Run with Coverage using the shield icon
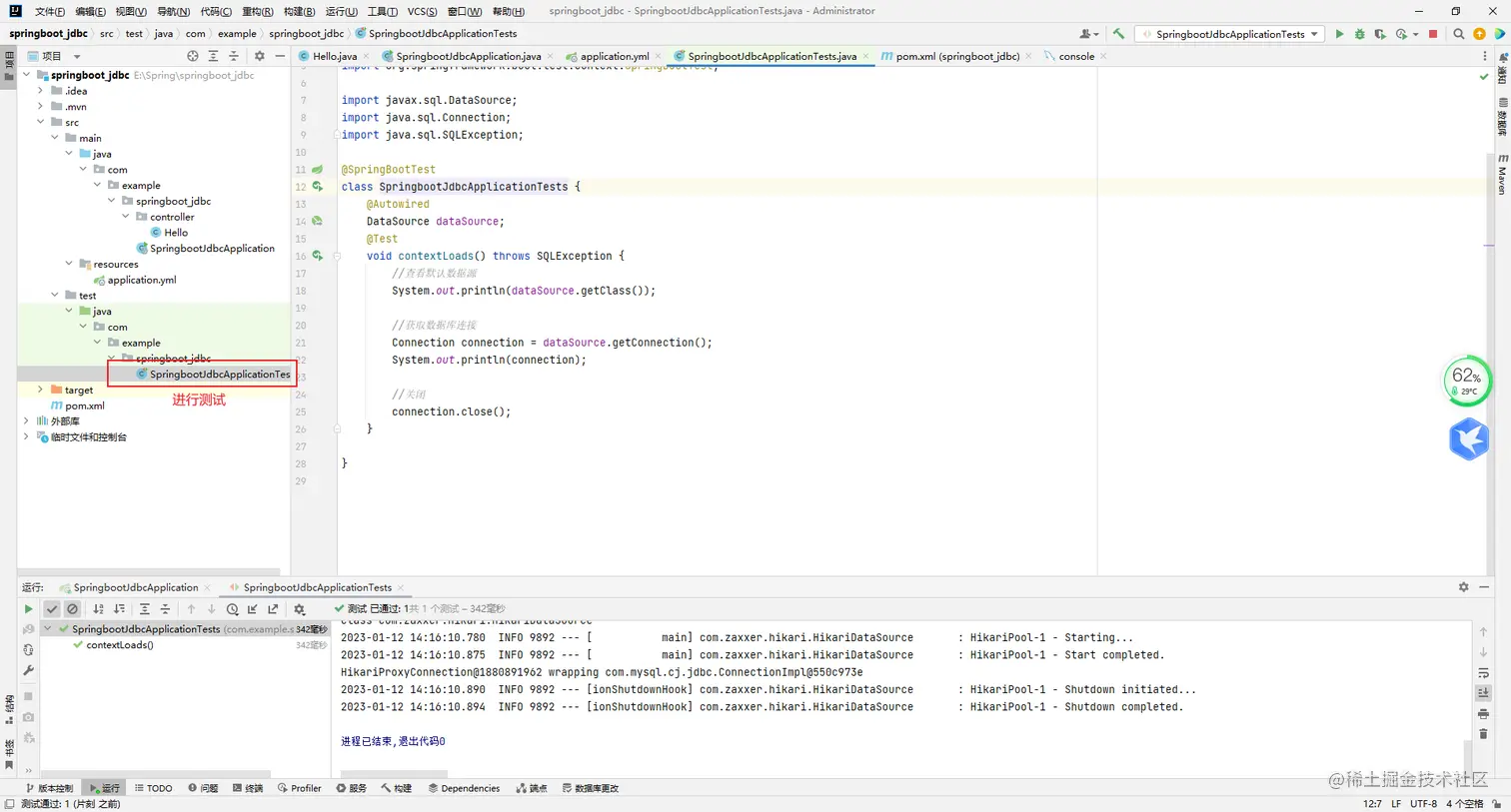The height and width of the screenshot is (812, 1511). [1380, 34]
